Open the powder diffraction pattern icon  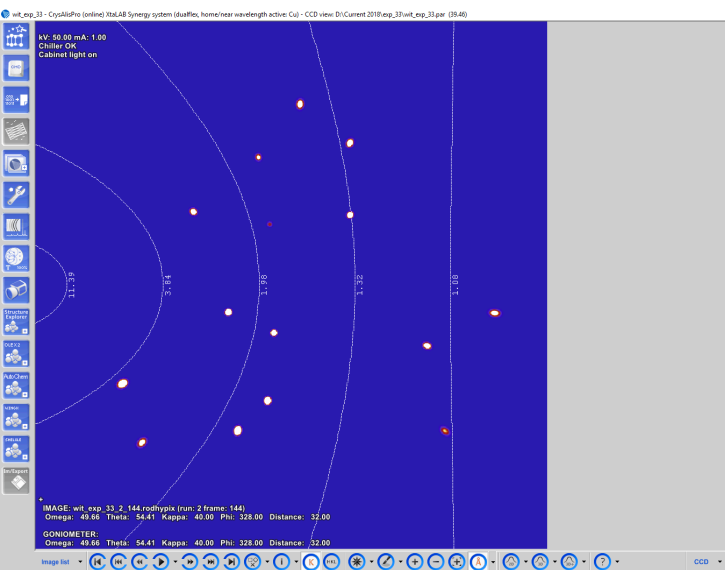16,226
